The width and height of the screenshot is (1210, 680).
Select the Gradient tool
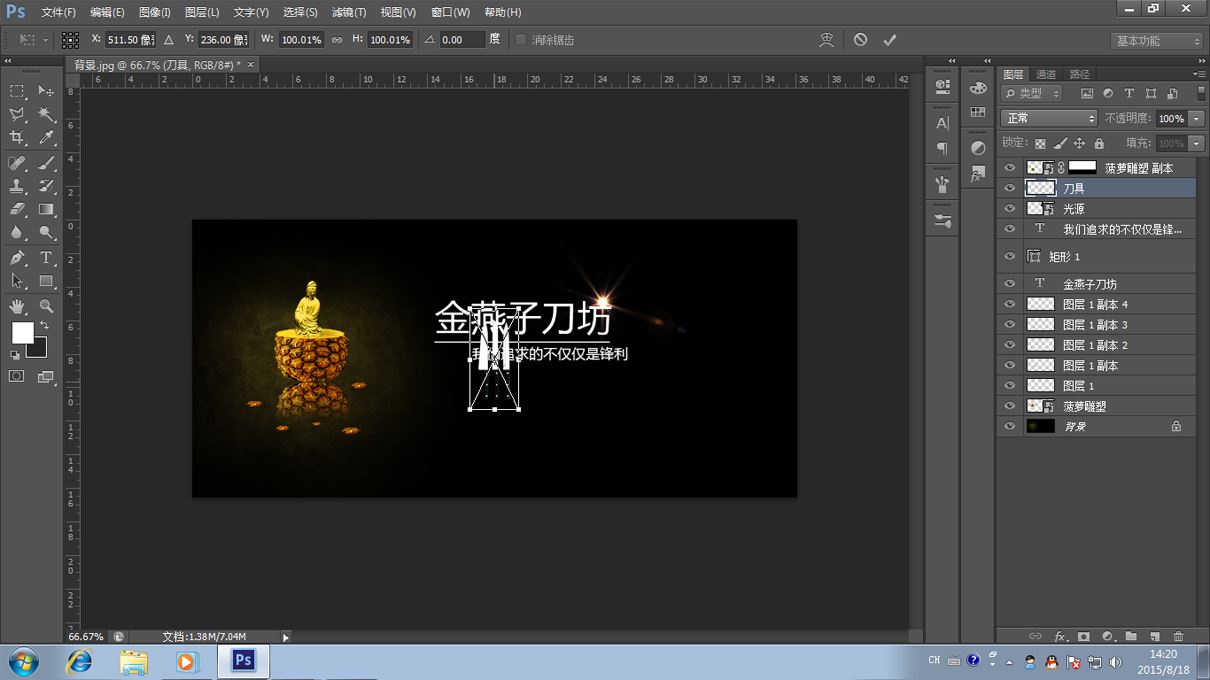coord(47,210)
